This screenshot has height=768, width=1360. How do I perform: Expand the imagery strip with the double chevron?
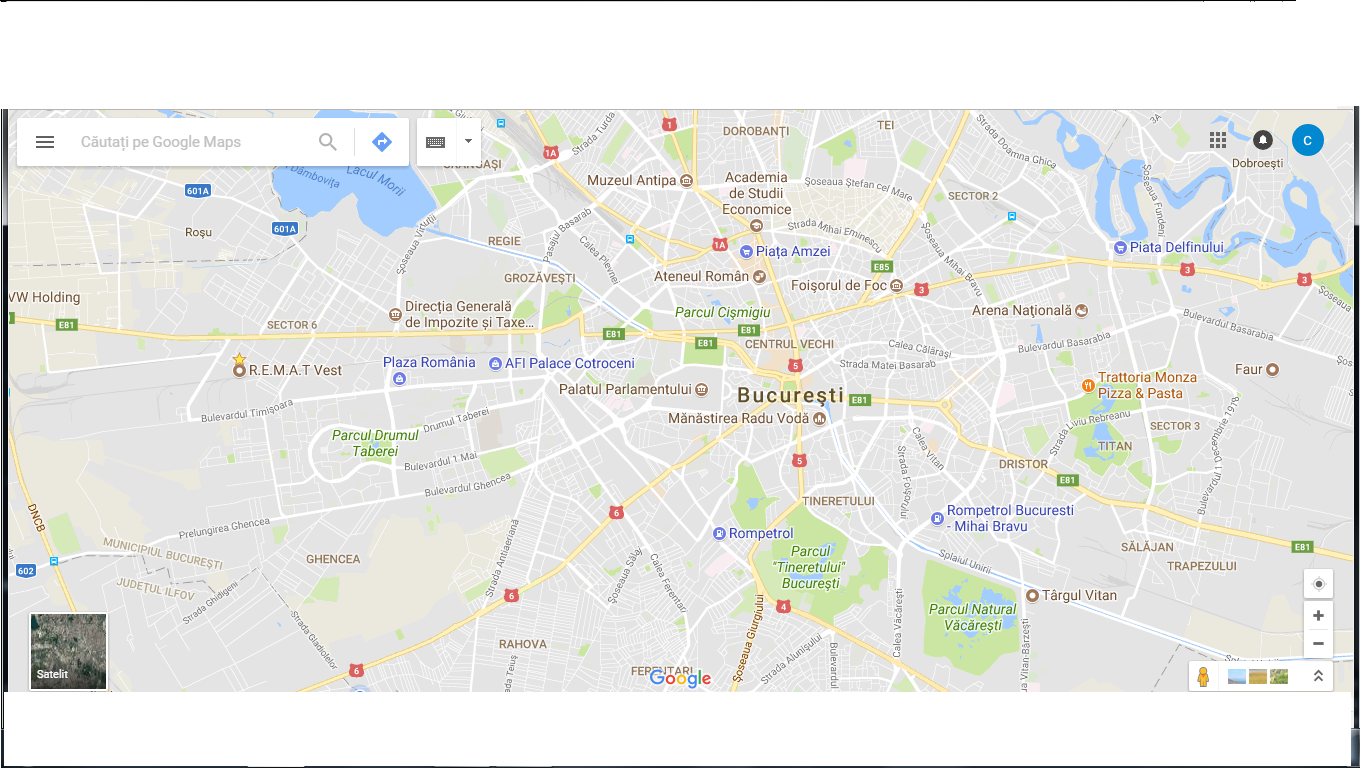[x=1318, y=677]
